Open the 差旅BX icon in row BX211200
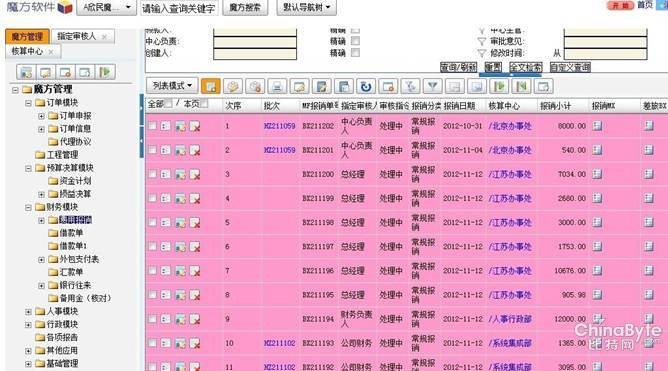The width and height of the screenshot is (668, 371). point(648,174)
